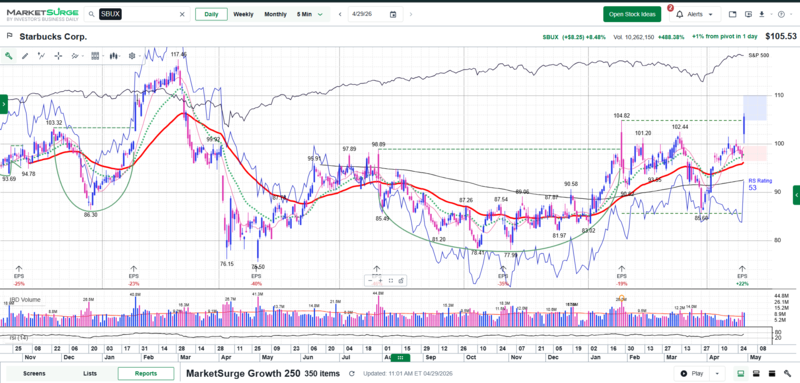Click the zoom out minus button
800x383 pixels.
(370, 280)
